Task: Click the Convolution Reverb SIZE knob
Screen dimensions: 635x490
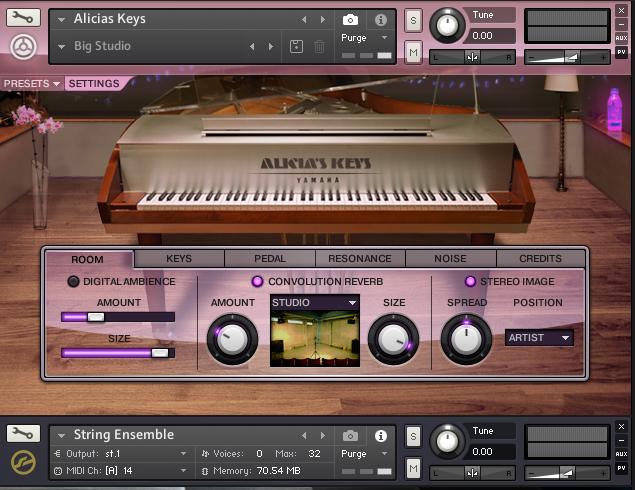Action: (x=393, y=339)
